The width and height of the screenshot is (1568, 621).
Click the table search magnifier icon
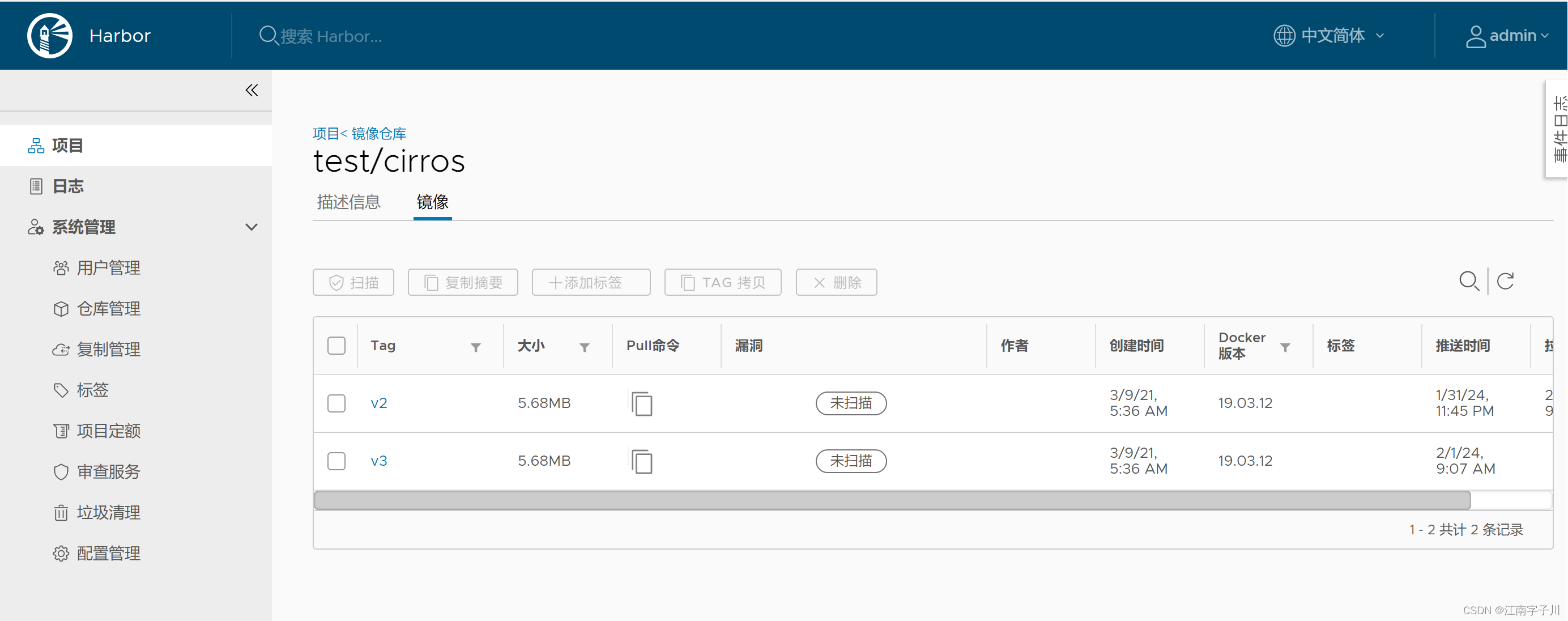pos(1469,281)
